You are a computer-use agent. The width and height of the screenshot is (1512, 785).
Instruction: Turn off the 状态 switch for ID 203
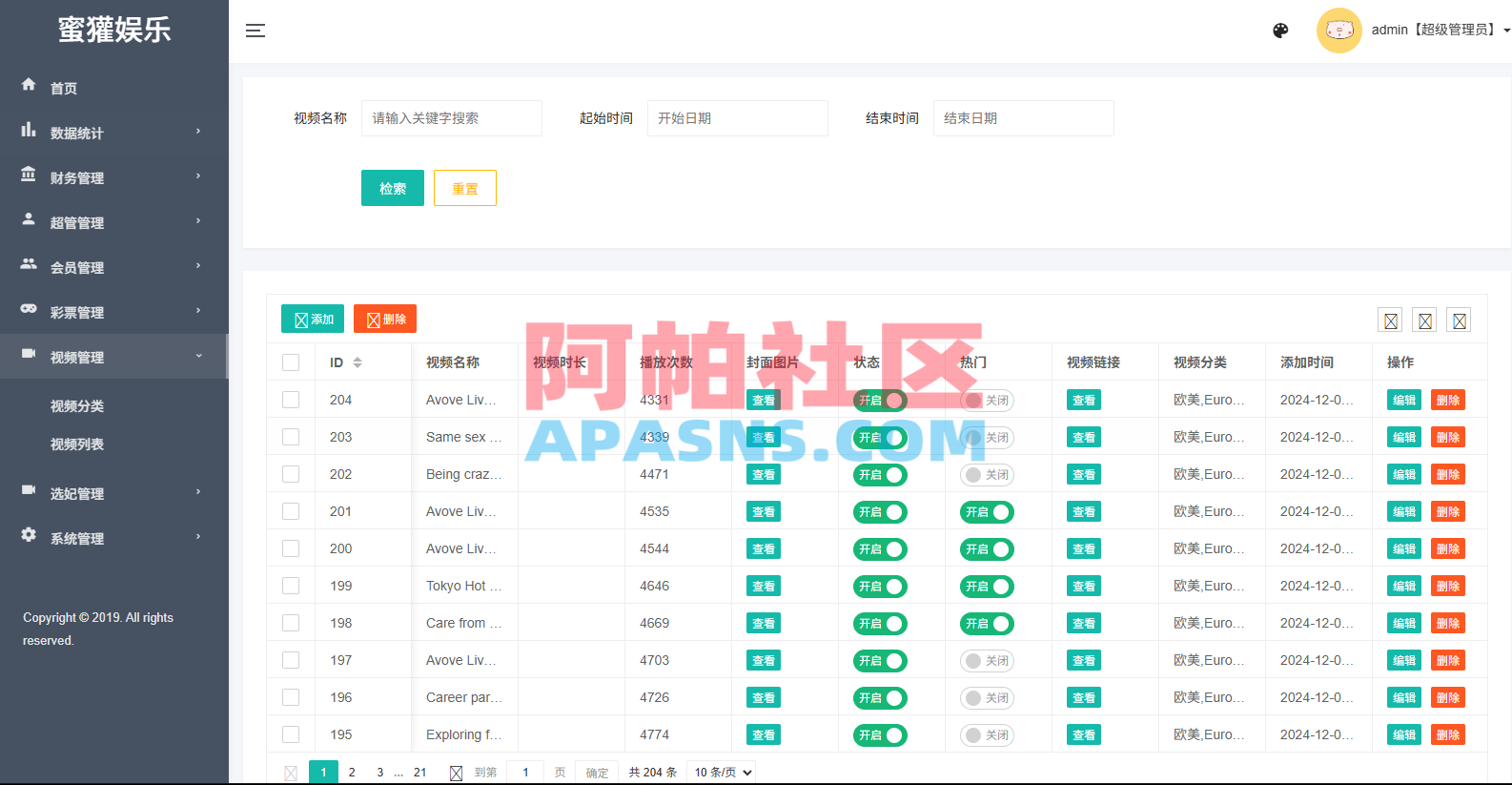[880, 438]
